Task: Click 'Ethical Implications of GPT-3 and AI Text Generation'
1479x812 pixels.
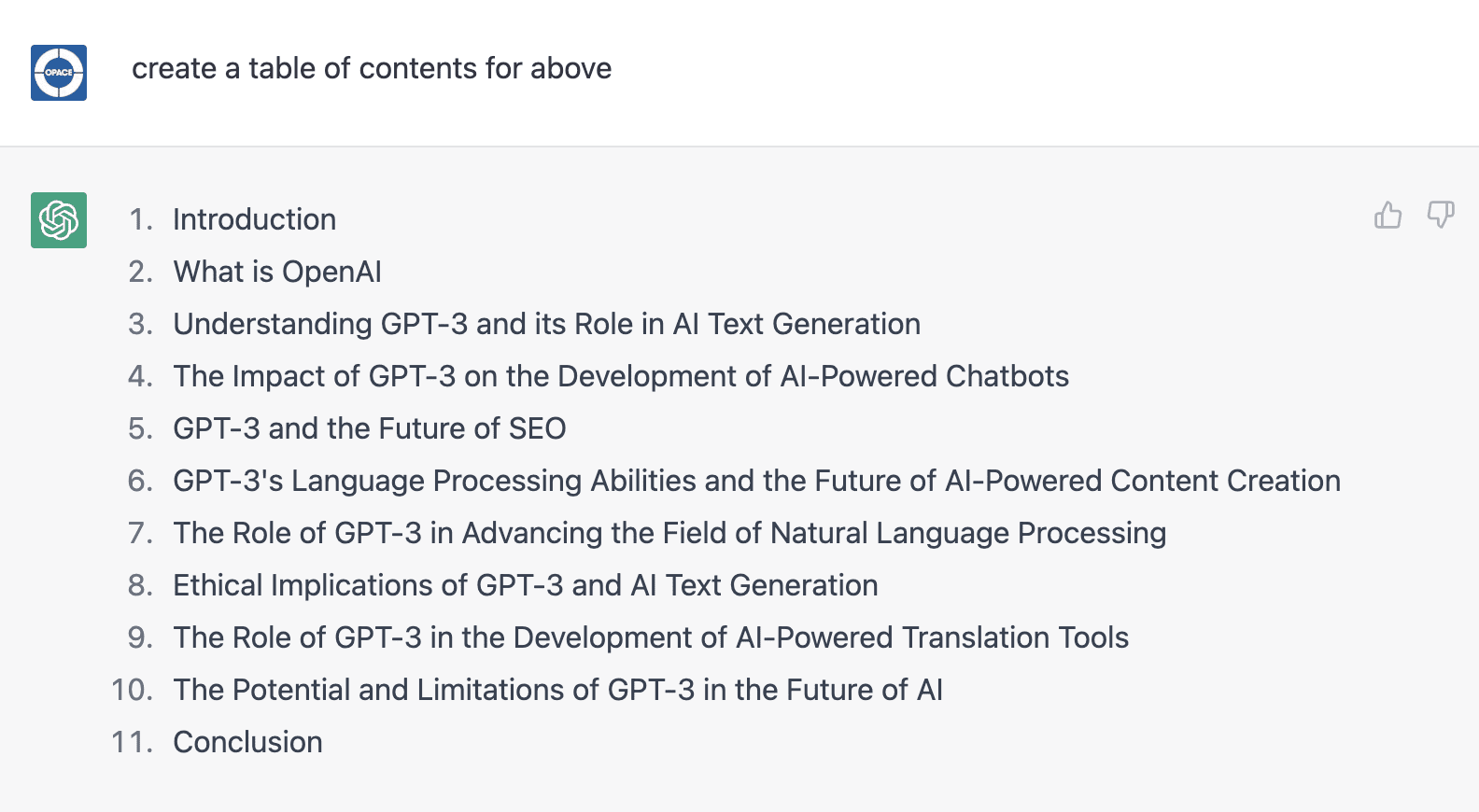Action: 525,585
